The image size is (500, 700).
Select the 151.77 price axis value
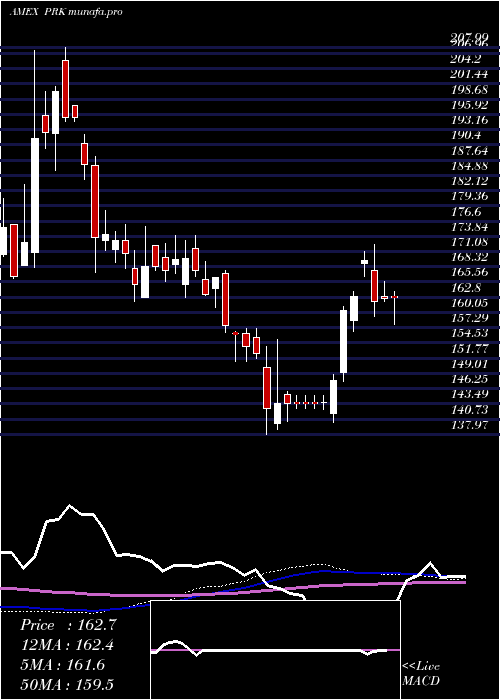click(468, 348)
